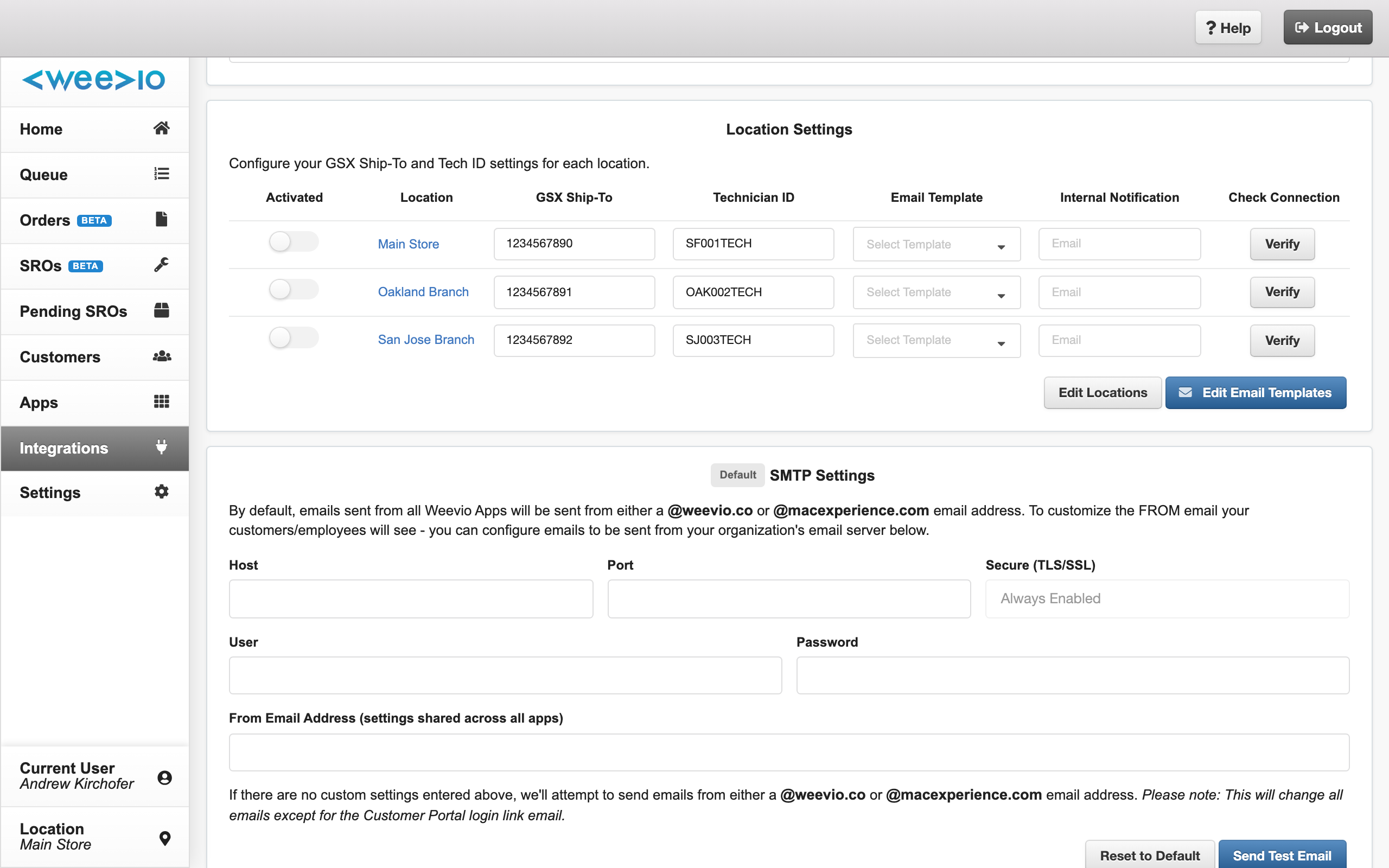Screen dimensions: 1389x868
Task: Click Internal Notification email for Main Store
Action: [1119, 244]
